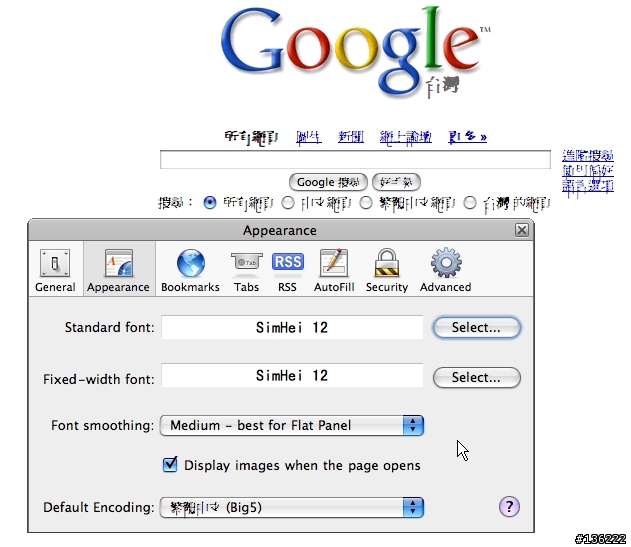The width and height of the screenshot is (631, 547).
Task: Click Select button for Fixed-width font
Action: coord(476,377)
